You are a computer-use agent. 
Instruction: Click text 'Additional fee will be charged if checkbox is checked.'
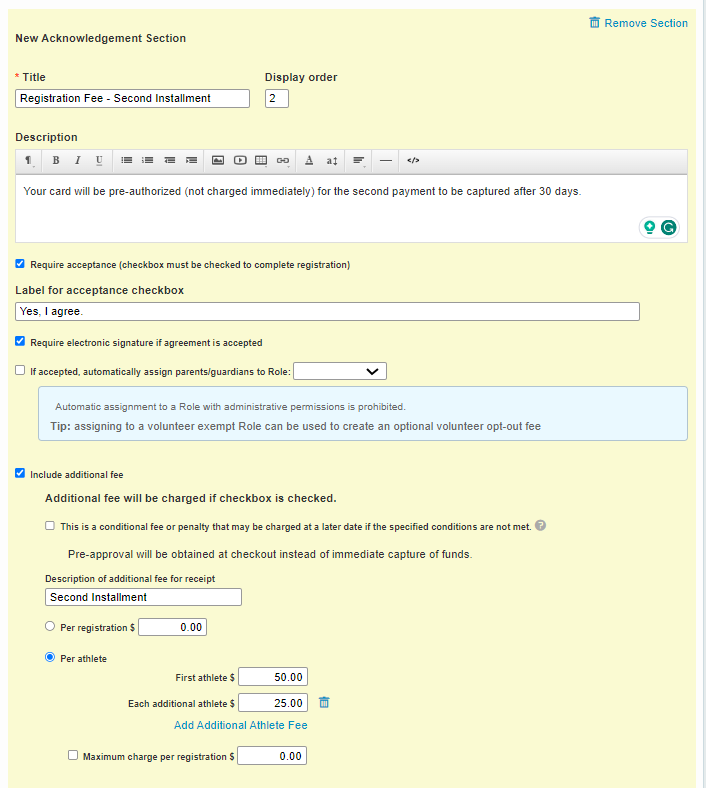pyautogui.click(x=191, y=498)
